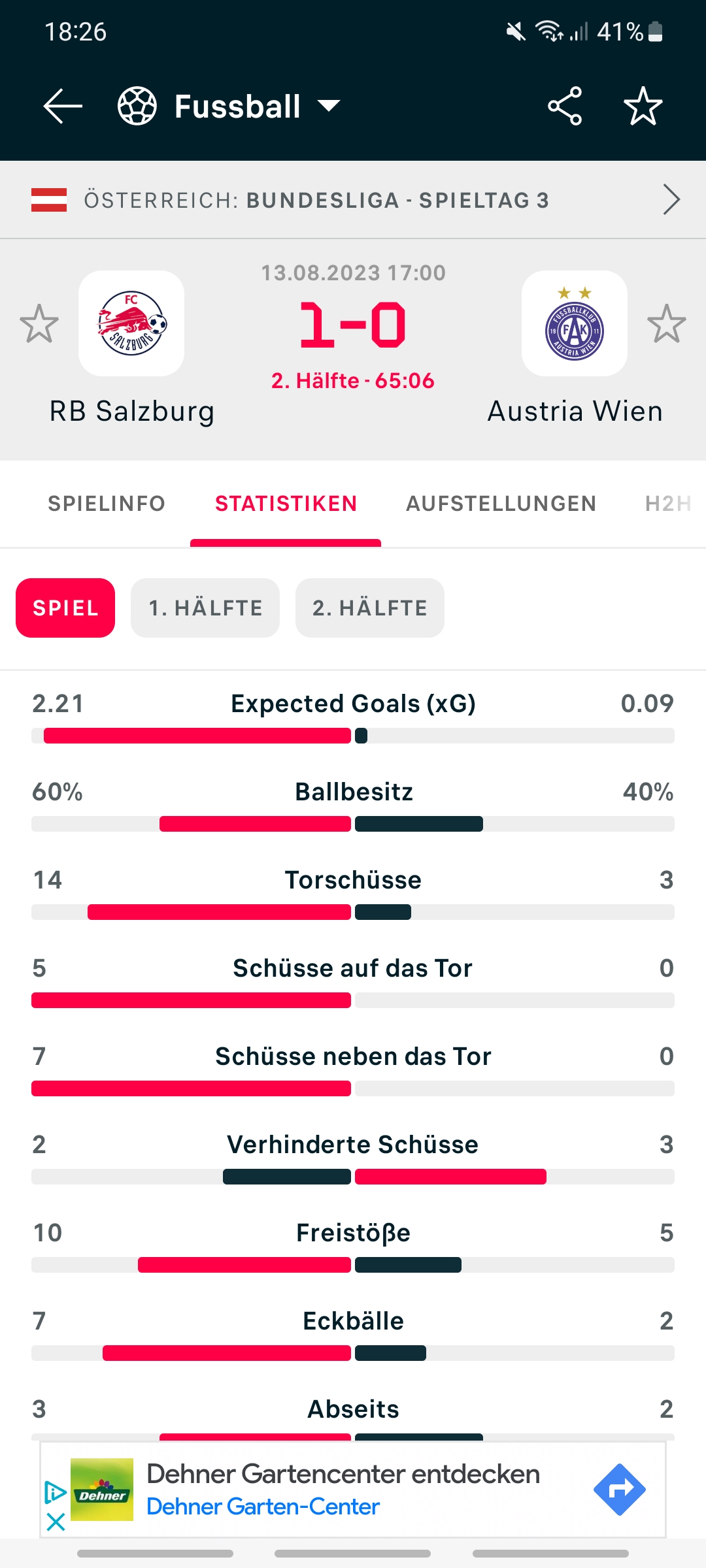The width and height of the screenshot is (706, 1568).
Task: Tap the football sport icon
Action: pyautogui.click(x=137, y=106)
